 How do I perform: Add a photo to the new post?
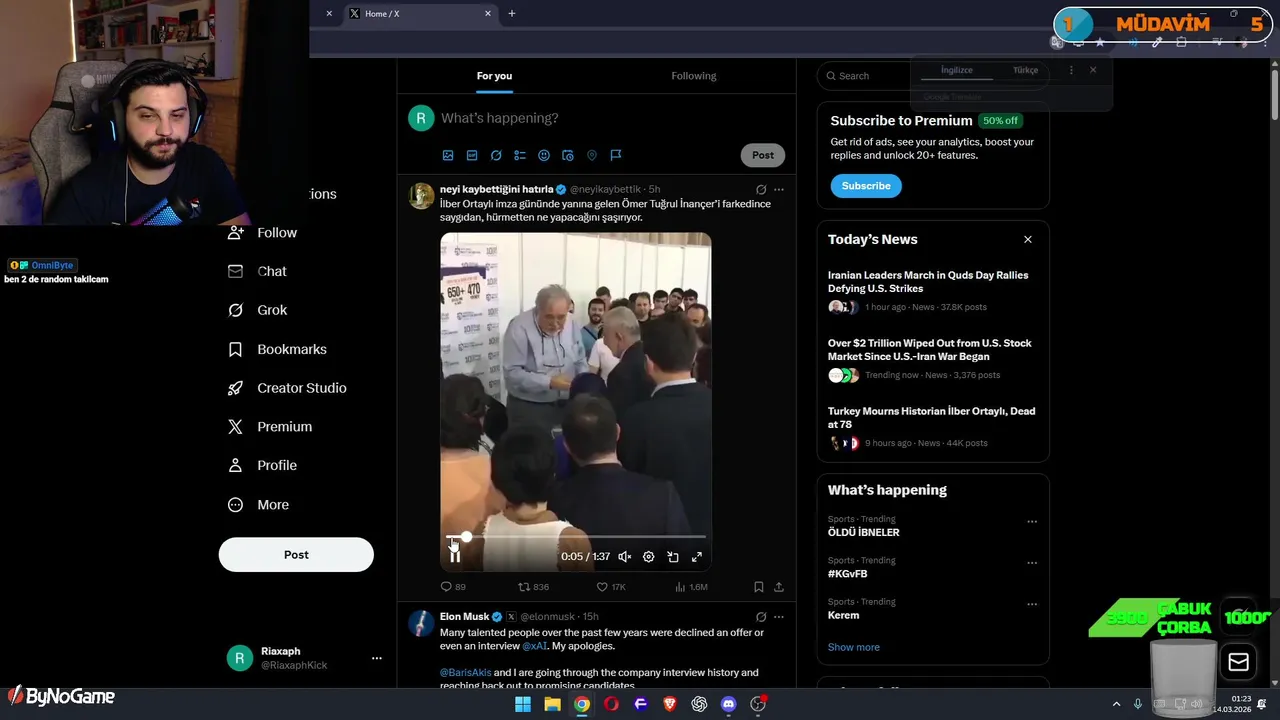pos(448,155)
